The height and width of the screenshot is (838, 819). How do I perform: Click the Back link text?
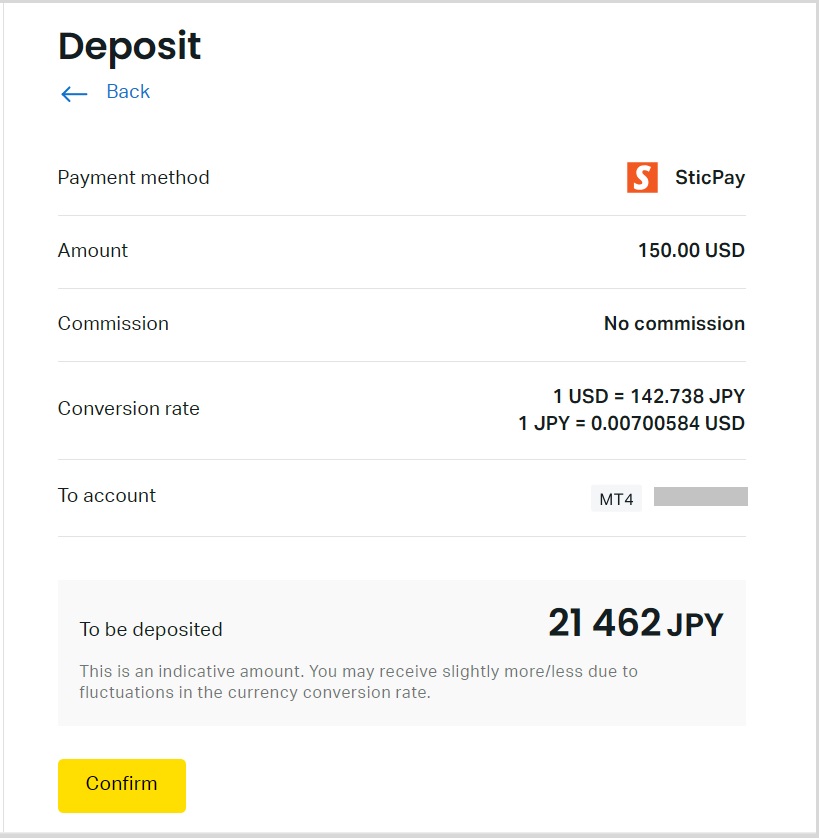click(128, 92)
